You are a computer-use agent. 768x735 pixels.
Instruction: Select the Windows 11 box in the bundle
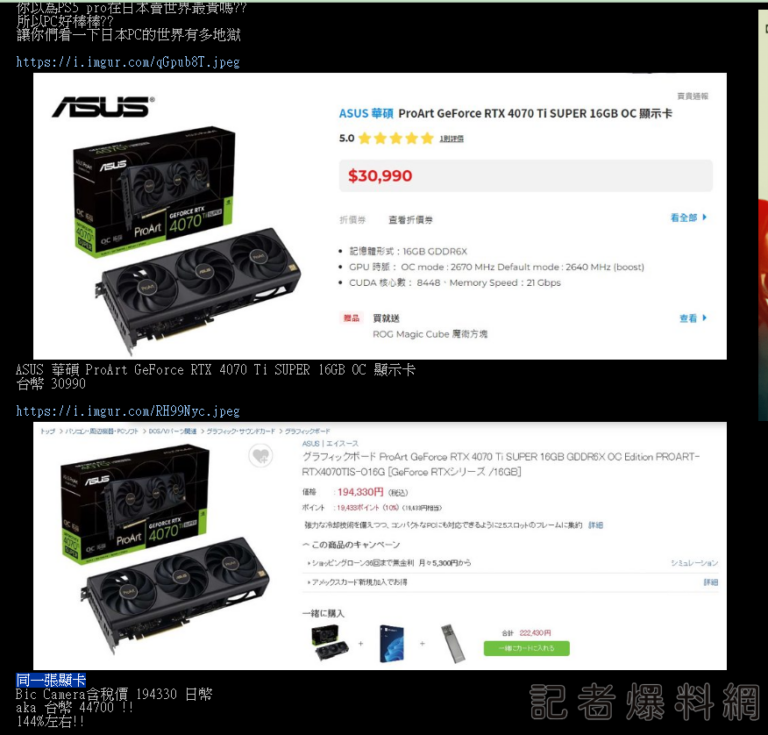[391, 643]
